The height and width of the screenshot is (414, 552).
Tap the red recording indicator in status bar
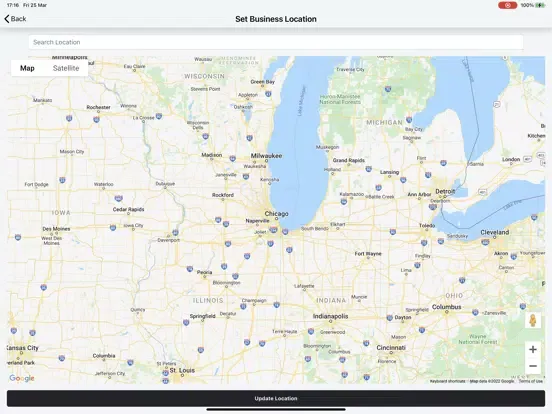tap(507, 5)
